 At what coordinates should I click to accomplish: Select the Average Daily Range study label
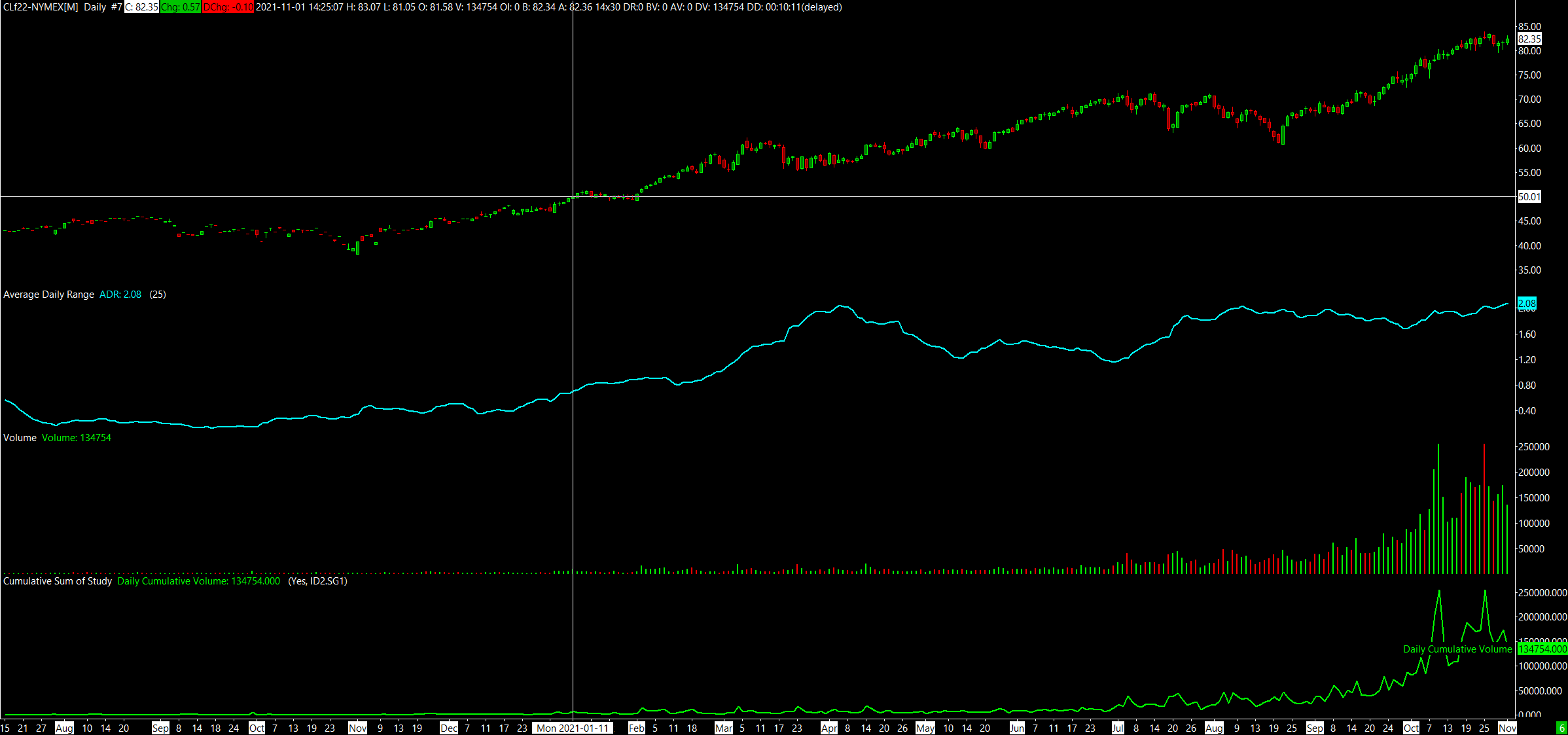48,295
